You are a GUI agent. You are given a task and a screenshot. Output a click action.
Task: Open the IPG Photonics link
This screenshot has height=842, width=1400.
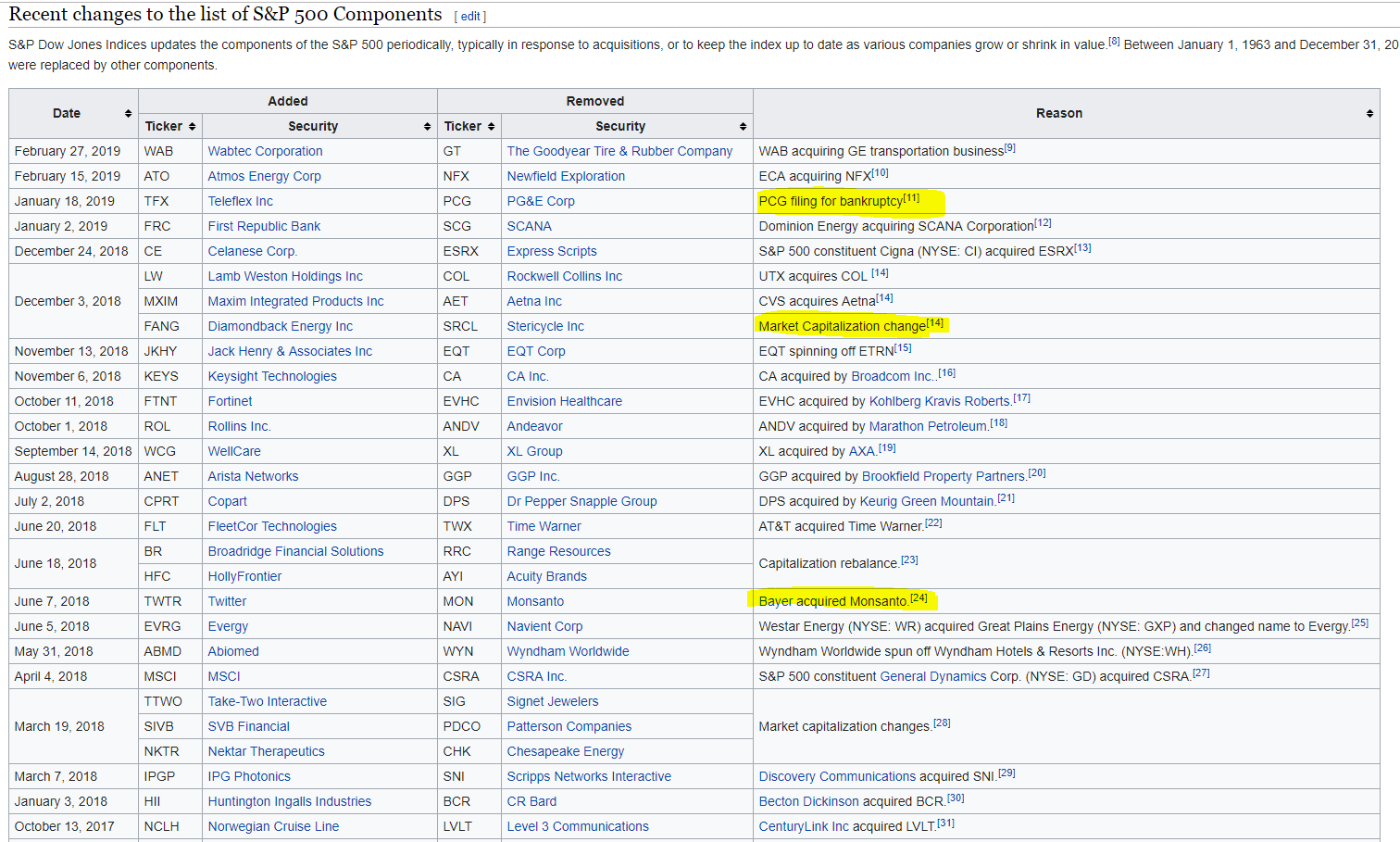tap(249, 776)
